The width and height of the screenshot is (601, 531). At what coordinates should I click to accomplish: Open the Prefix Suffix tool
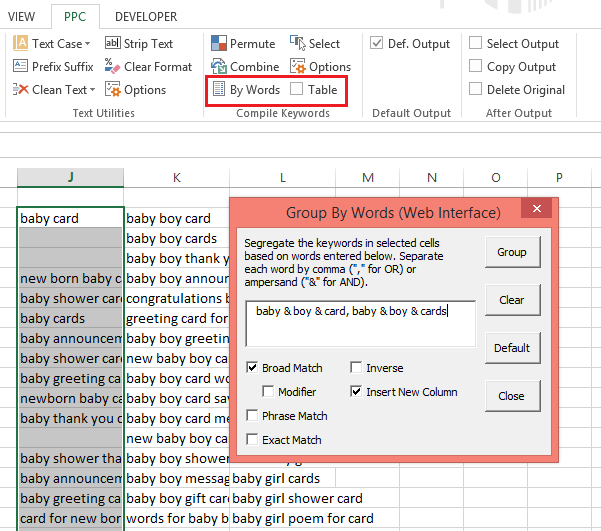[x=53, y=66]
